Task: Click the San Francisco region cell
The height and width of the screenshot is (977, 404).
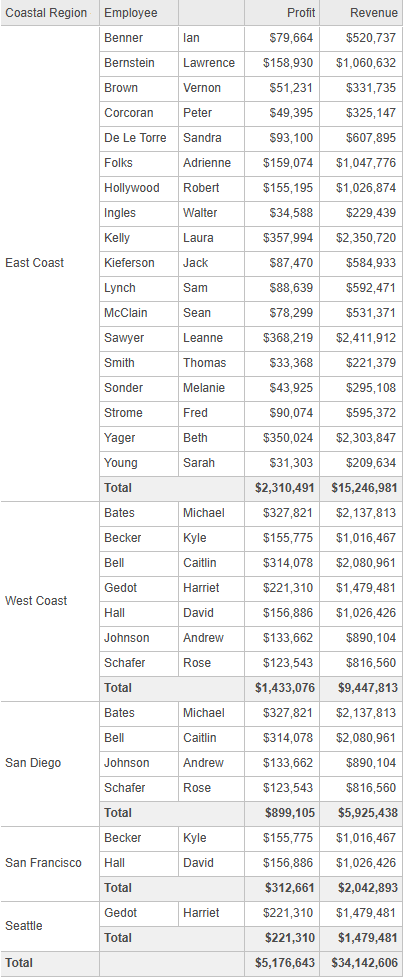Action: pos(50,863)
